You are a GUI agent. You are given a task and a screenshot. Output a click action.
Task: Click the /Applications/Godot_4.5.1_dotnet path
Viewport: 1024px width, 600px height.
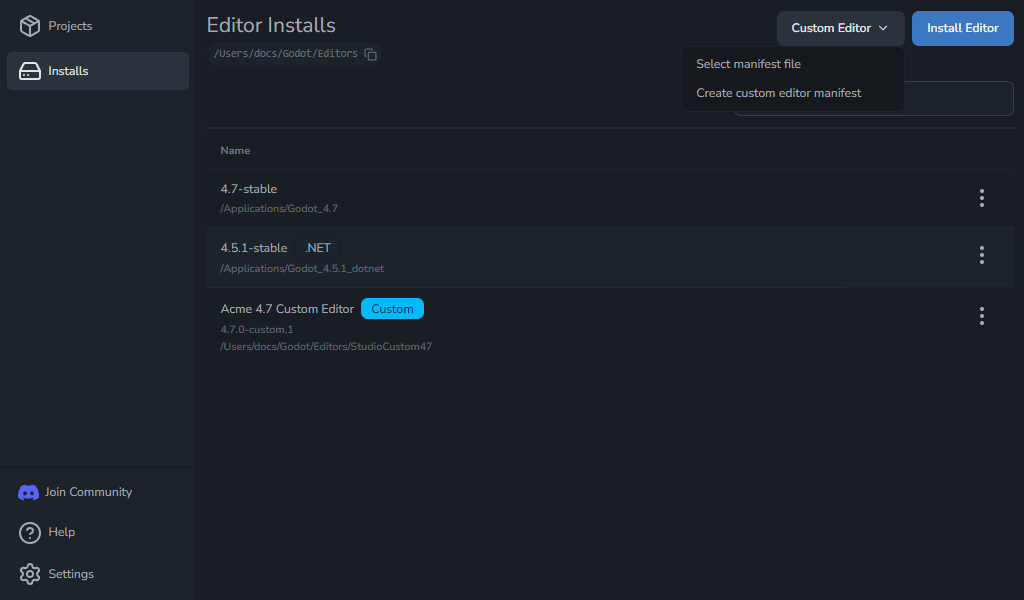[302, 269]
